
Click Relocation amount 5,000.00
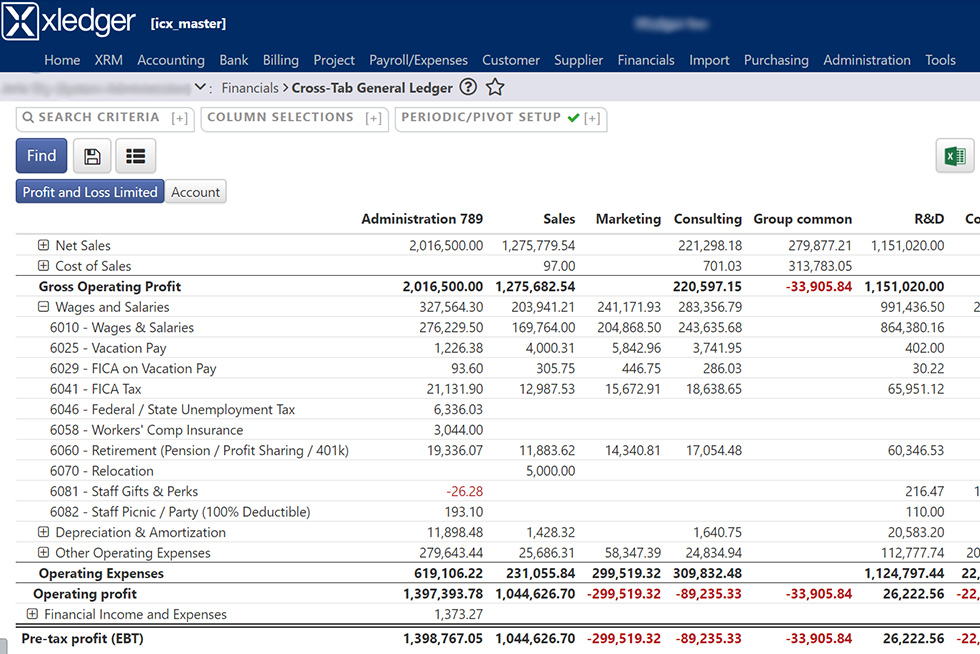pyautogui.click(x=550, y=471)
